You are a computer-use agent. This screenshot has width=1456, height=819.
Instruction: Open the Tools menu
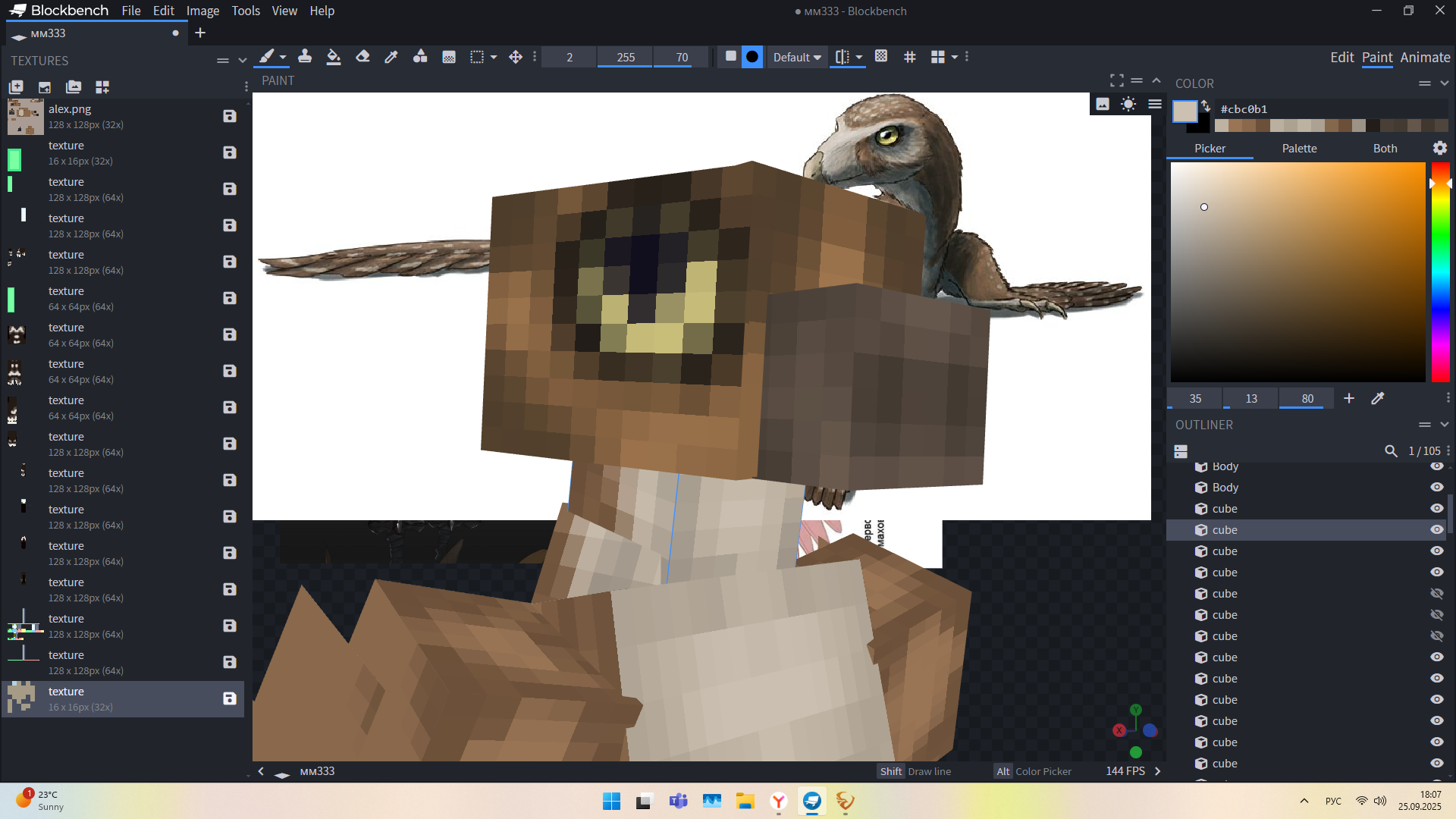click(245, 11)
